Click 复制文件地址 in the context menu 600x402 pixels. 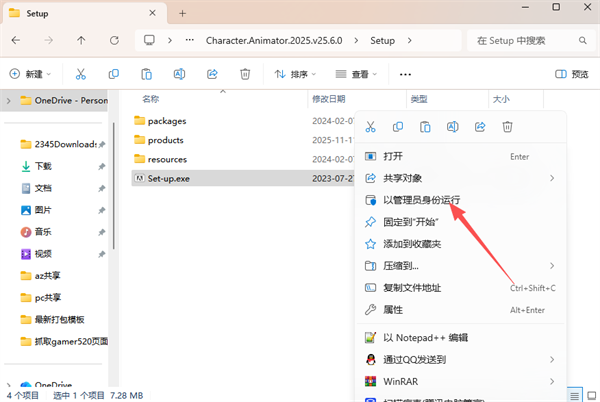(x=412, y=287)
